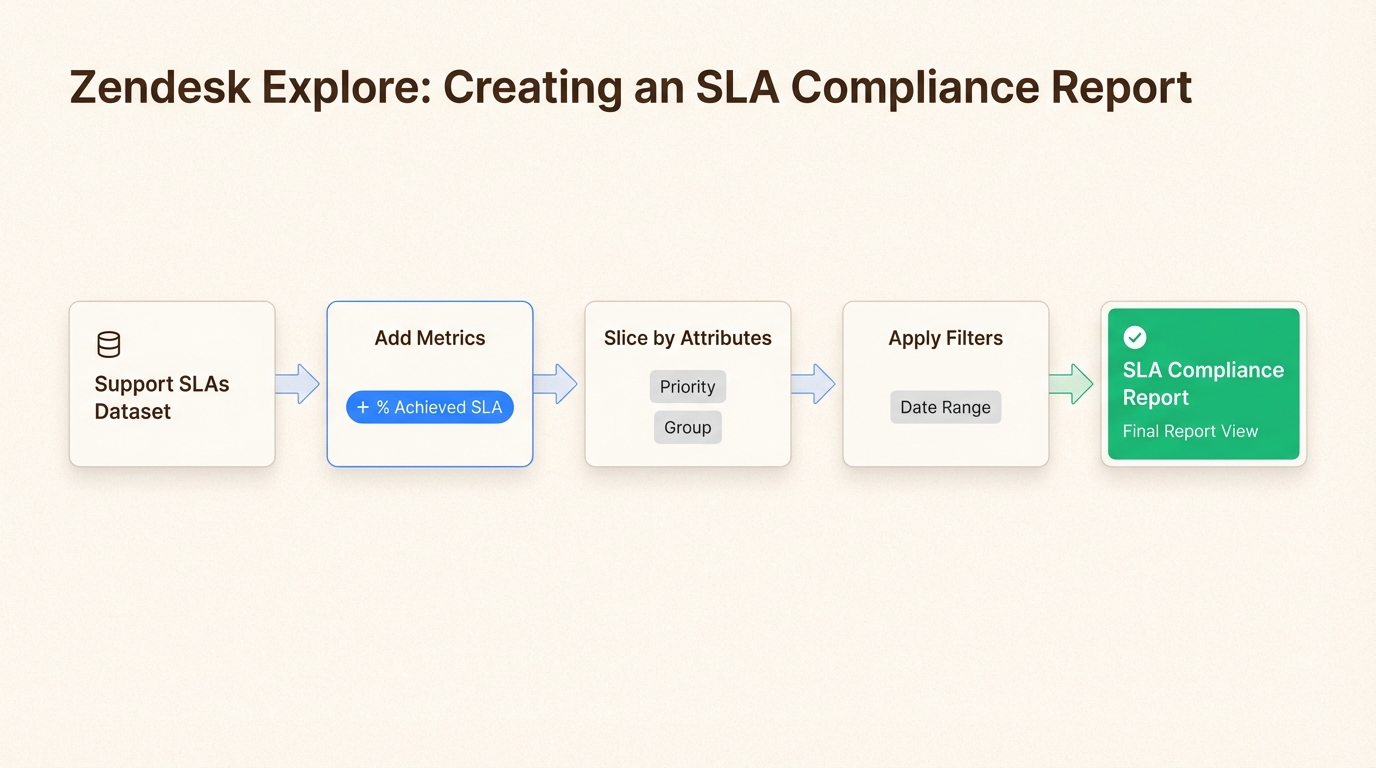Click the green arrow before the final report
The height and width of the screenshot is (768, 1376).
(1071, 384)
